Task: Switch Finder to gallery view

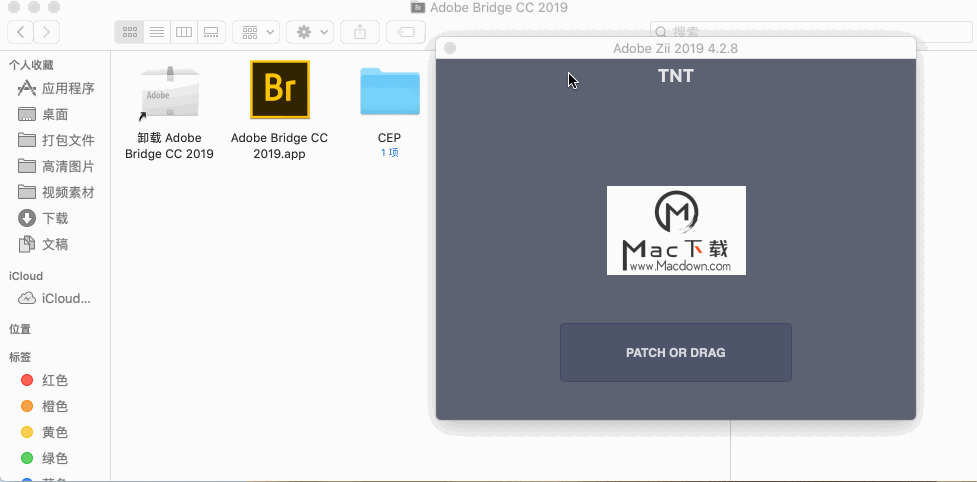Action: click(211, 32)
